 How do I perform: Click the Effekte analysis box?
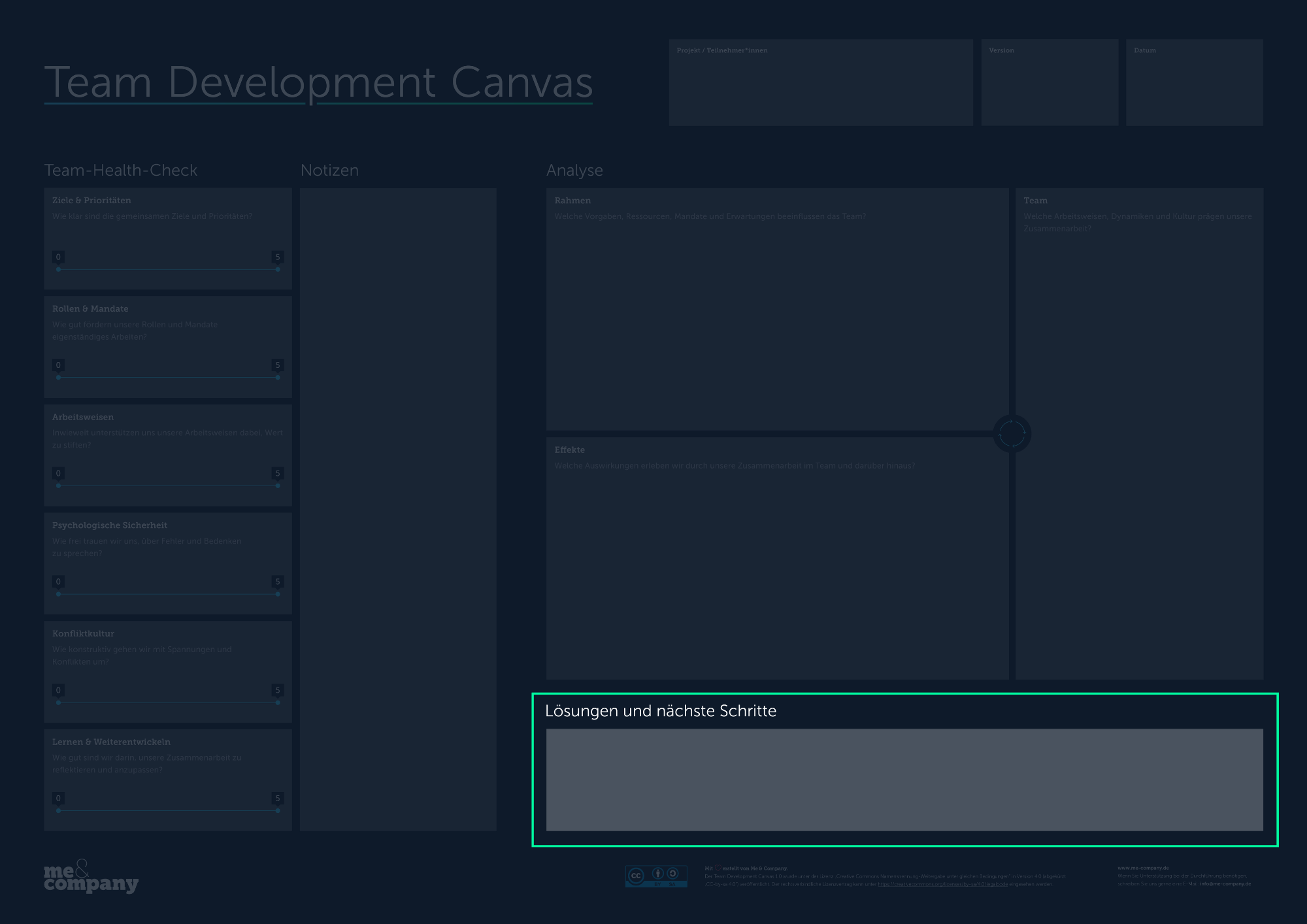(777, 569)
